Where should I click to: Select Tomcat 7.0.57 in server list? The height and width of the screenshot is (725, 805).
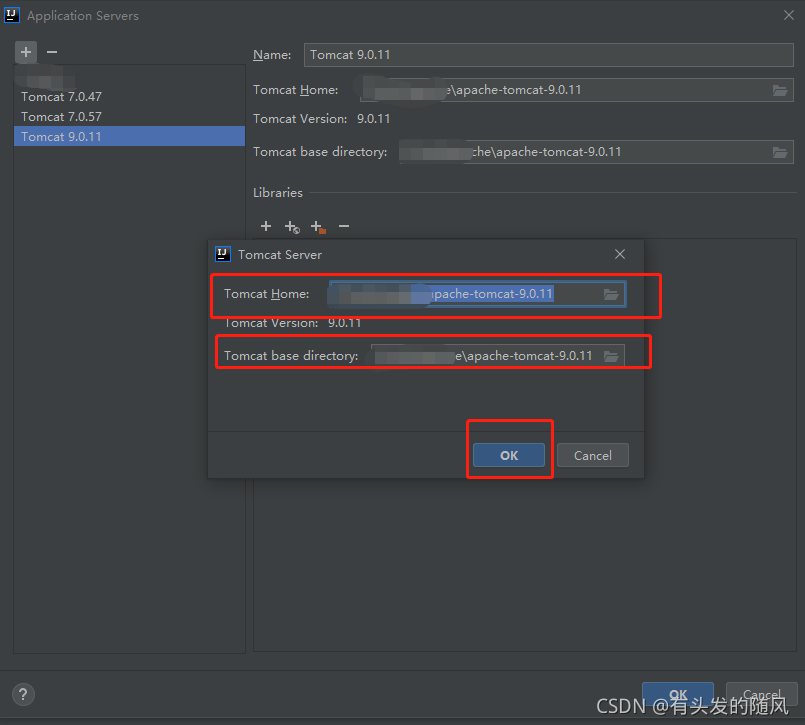(129, 117)
